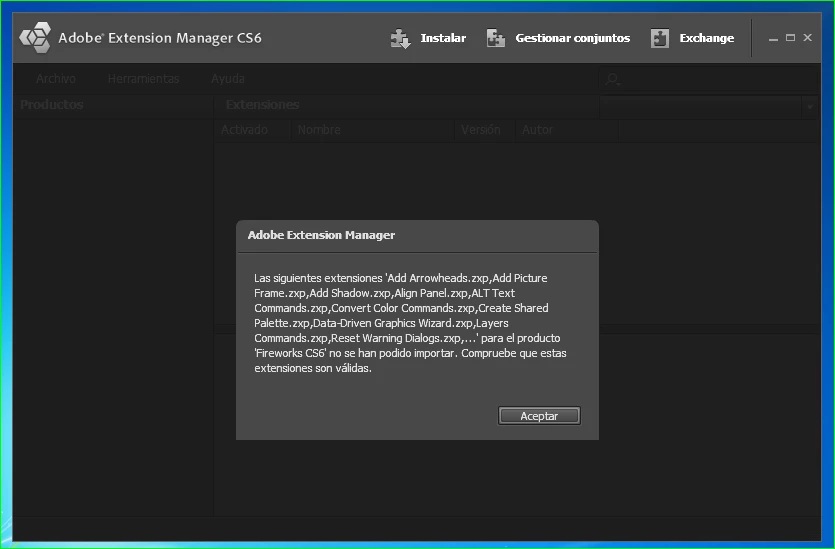Maximize the Extension Manager window

click(790, 38)
